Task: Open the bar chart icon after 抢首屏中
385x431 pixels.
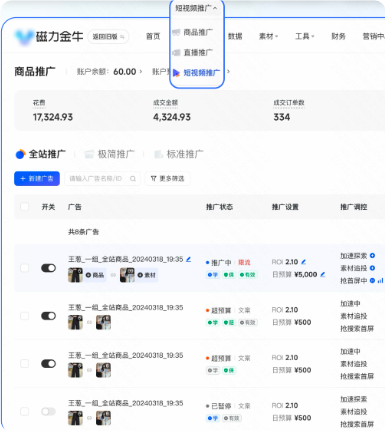Action: click(380, 281)
